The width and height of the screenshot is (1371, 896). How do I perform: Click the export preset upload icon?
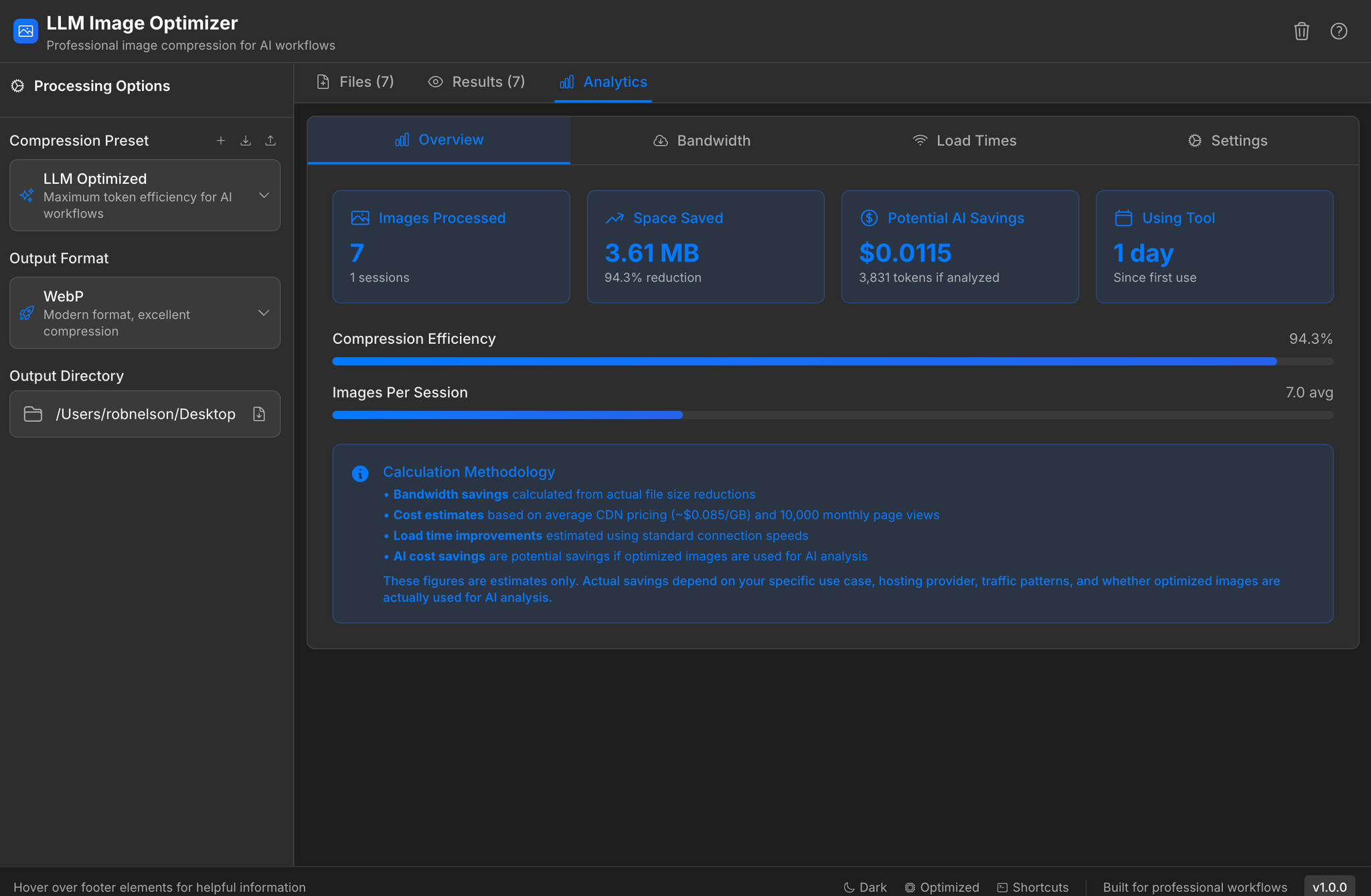coord(270,141)
